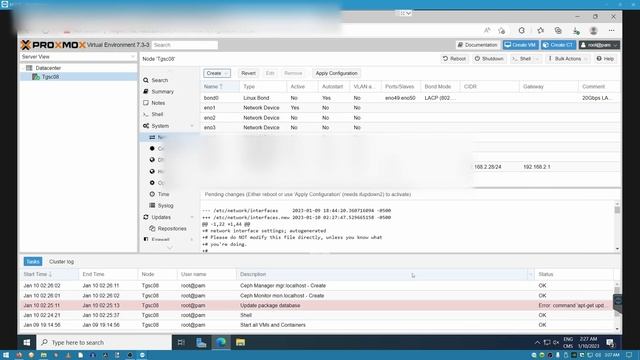This screenshot has width=640, height=360.
Task: Open browser profile avatar icon
Action: click(x=593, y=31)
